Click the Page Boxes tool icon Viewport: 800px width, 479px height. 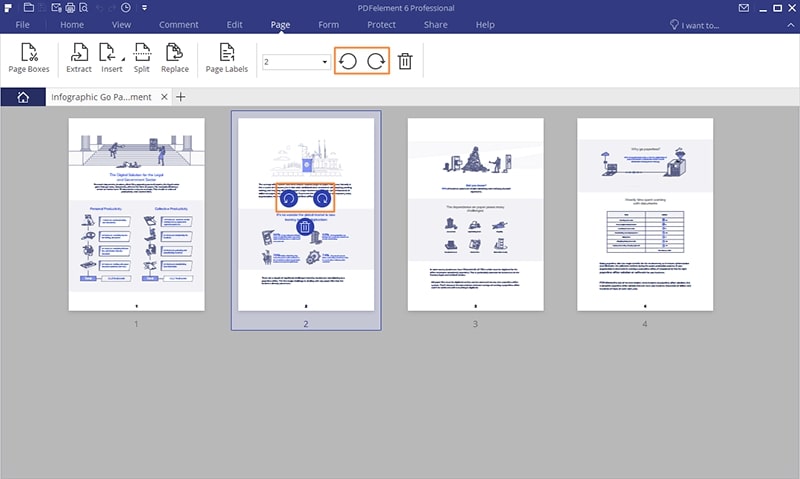pos(30,54)
